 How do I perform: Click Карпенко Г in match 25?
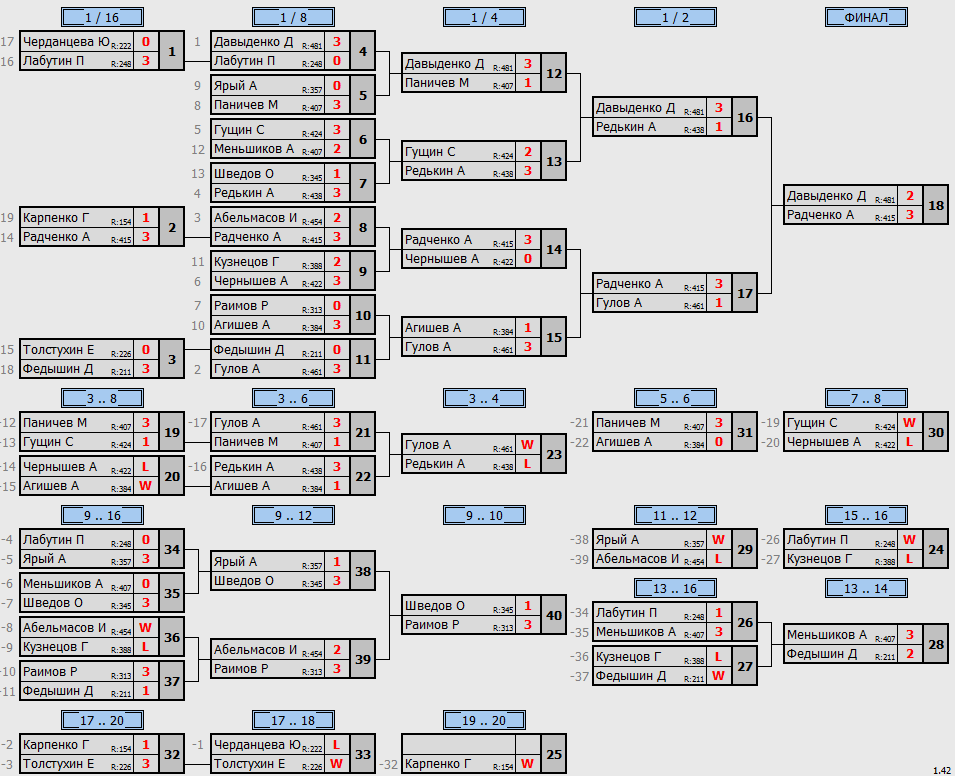click(x=437, y=764)
